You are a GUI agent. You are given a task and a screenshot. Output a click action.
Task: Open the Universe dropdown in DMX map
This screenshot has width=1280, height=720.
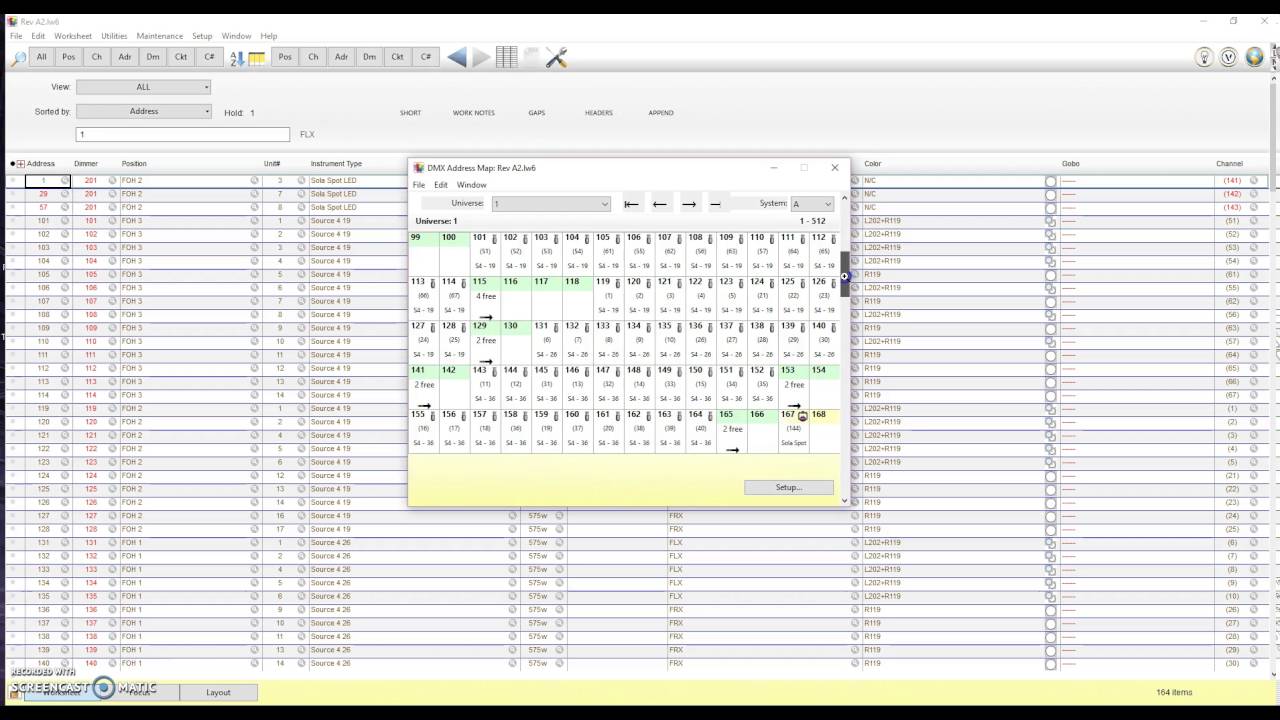pos(551,204)
